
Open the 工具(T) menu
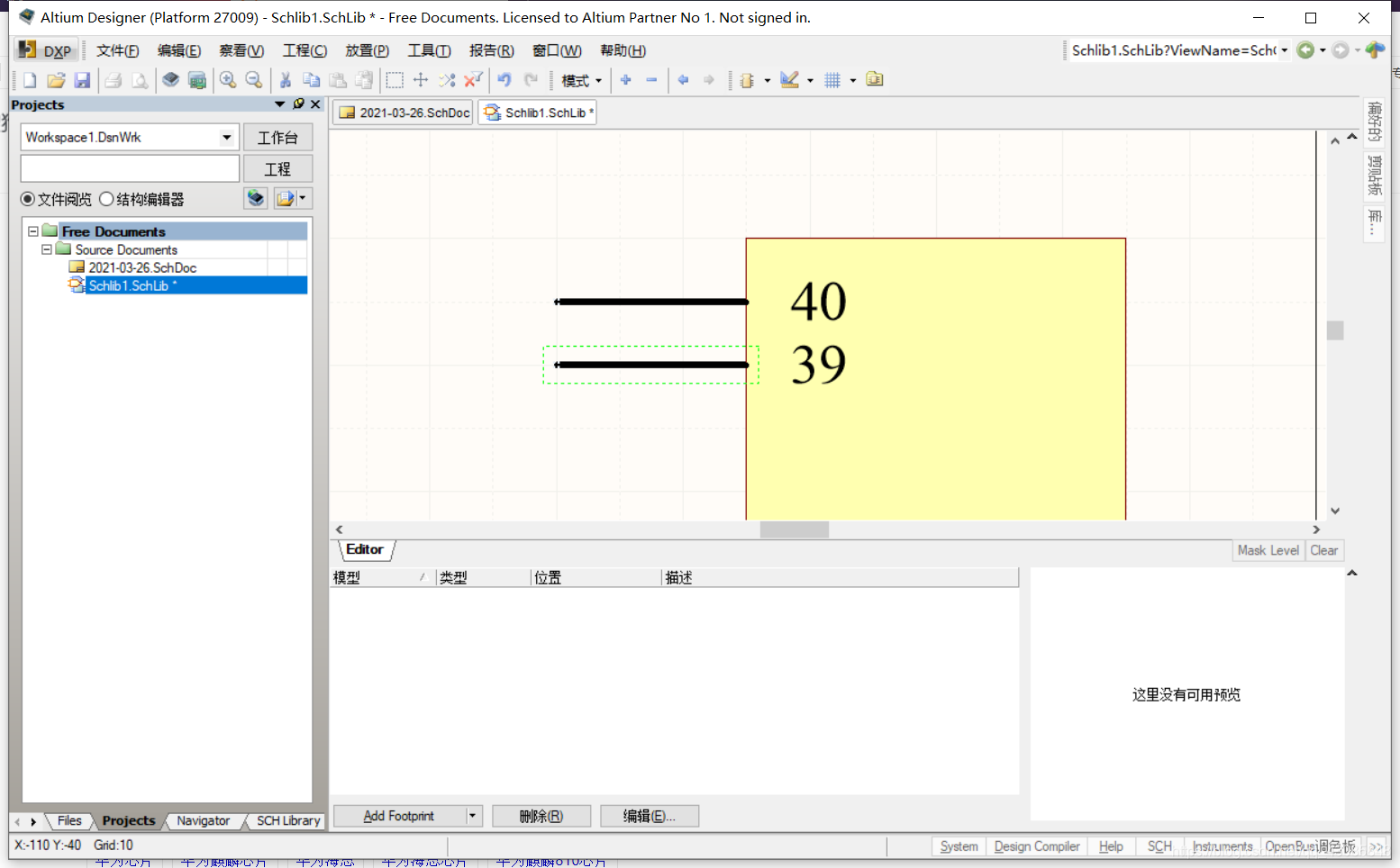(x=430, y=50)
